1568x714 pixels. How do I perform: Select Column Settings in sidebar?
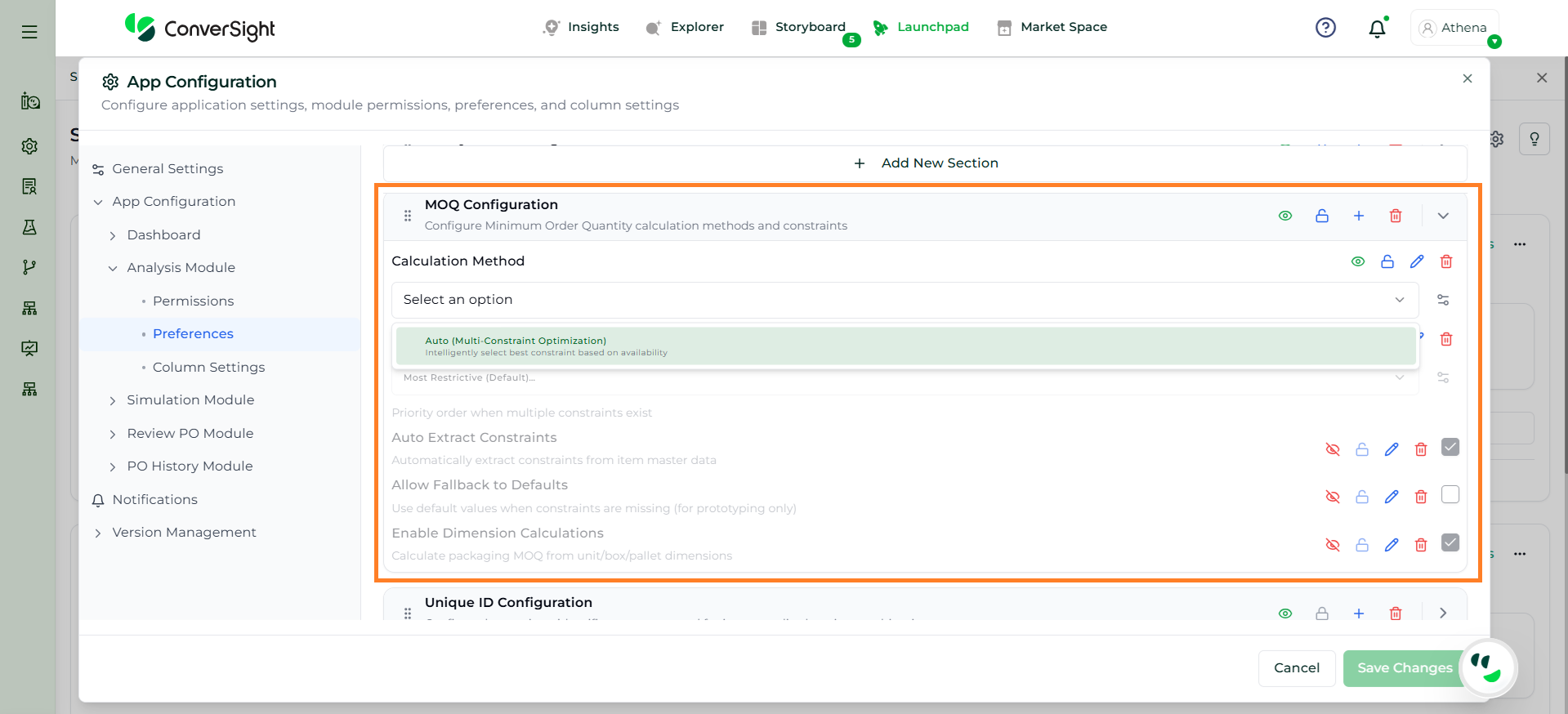[x=208, y=367]
